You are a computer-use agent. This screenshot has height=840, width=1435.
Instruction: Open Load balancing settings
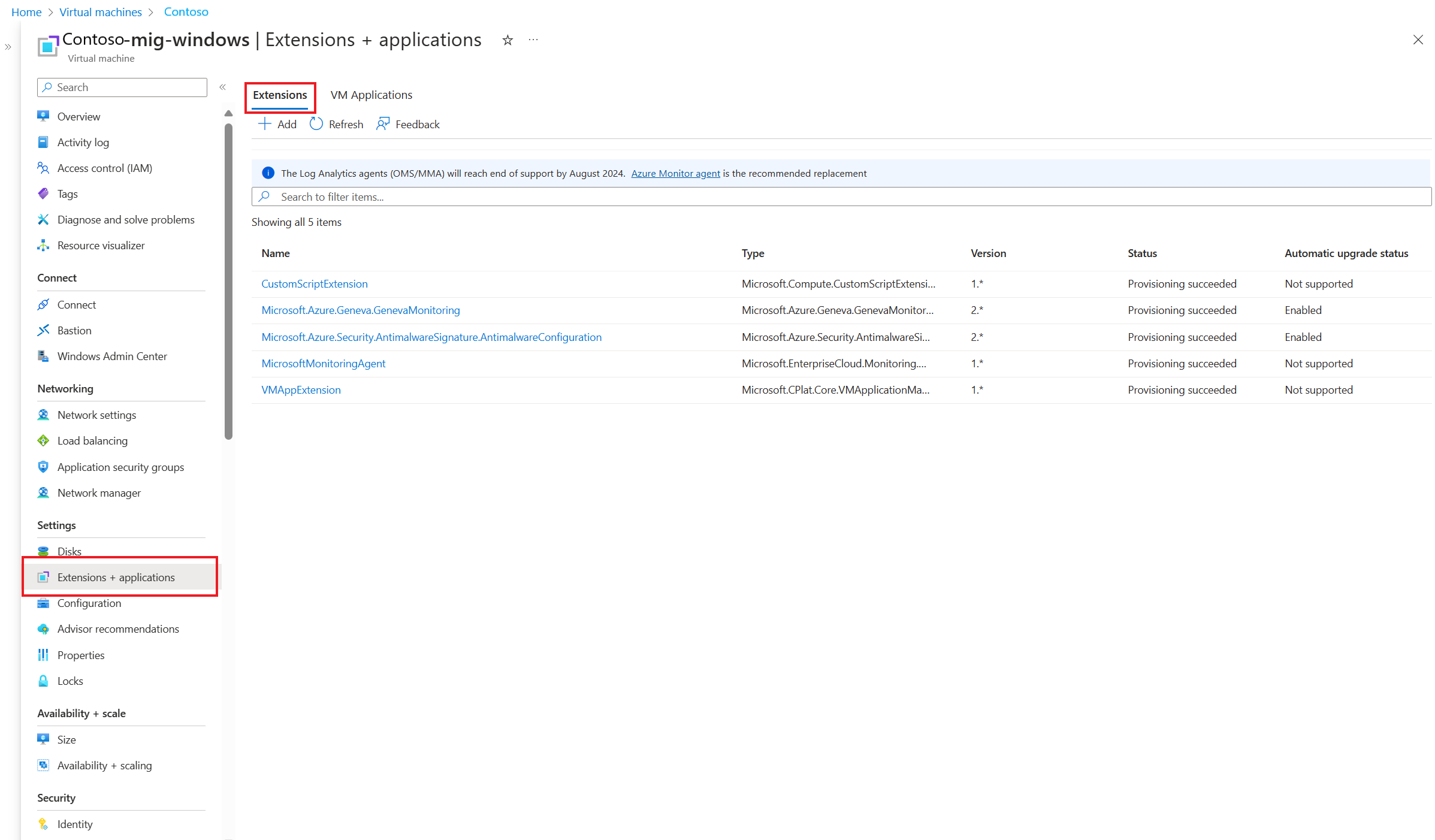pyautogui.click(x=92, y=440)
